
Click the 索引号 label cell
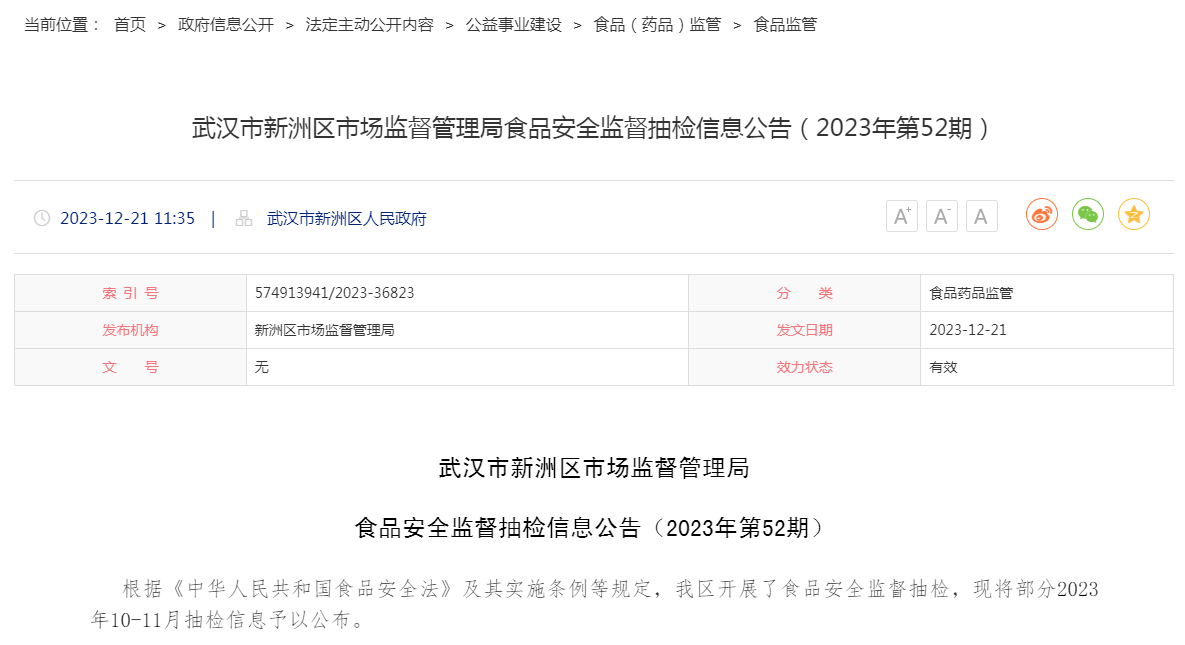pos(131,293)
